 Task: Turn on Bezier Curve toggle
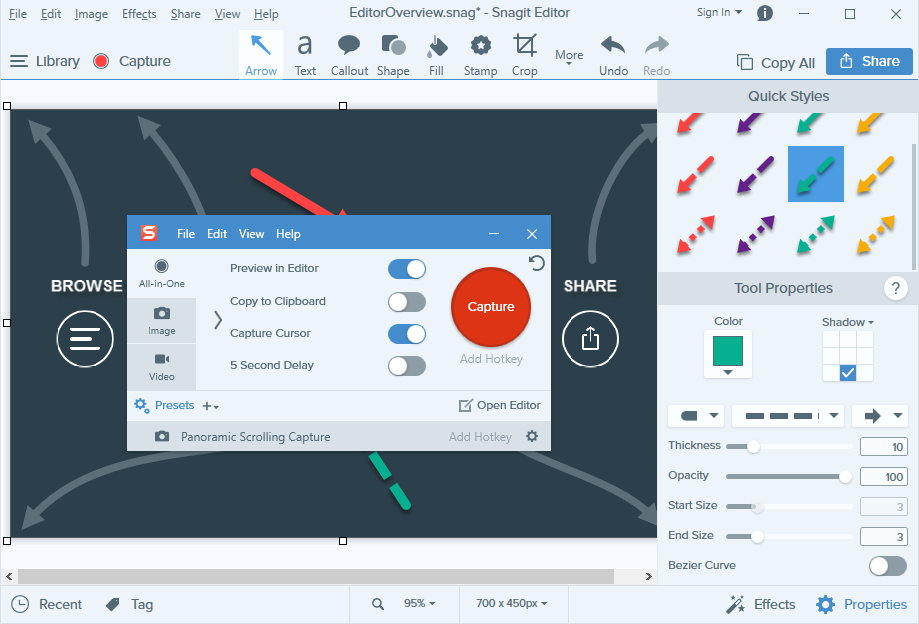click(x=888, y=565)
